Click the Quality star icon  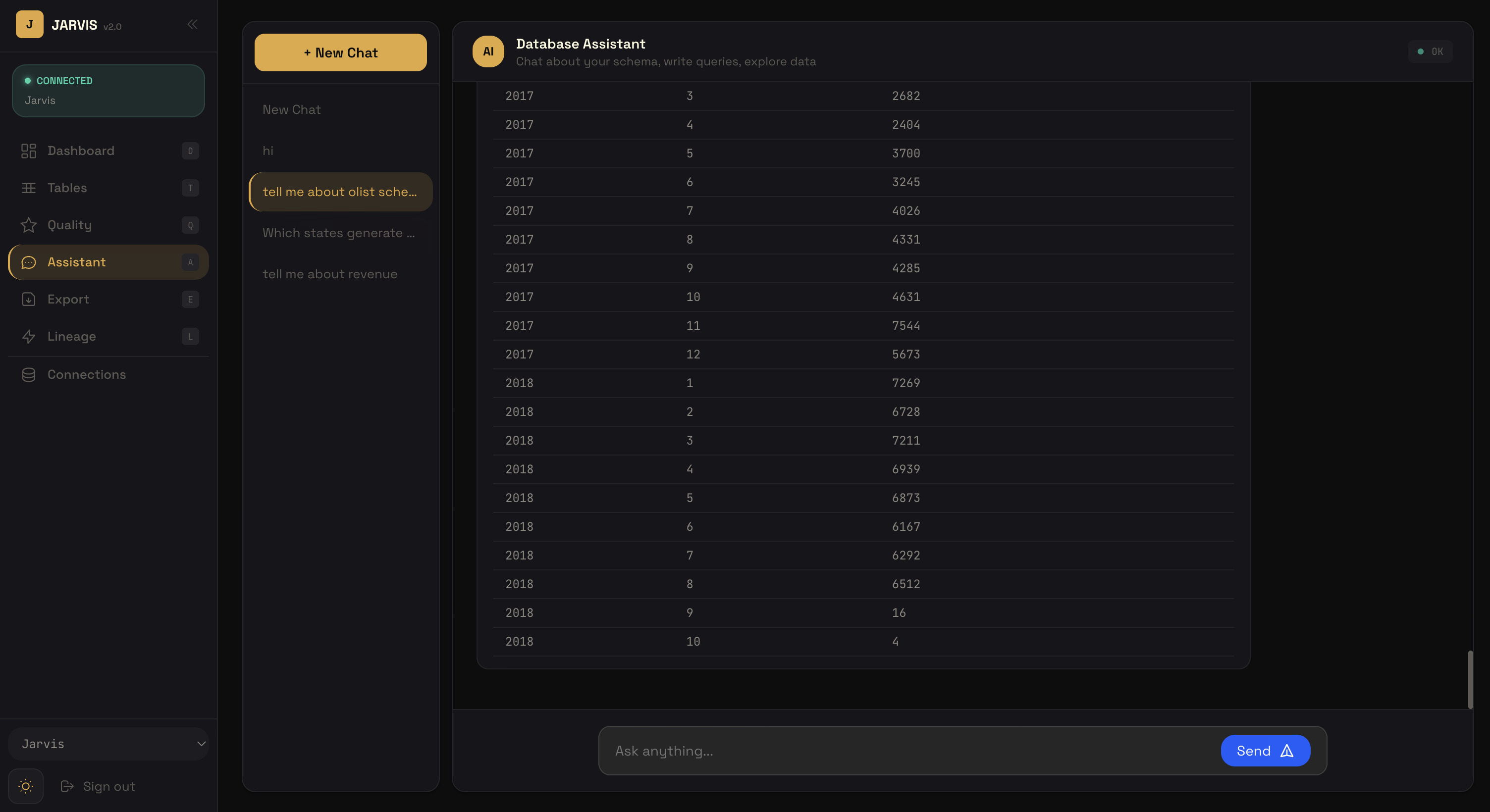pos(28,225)
